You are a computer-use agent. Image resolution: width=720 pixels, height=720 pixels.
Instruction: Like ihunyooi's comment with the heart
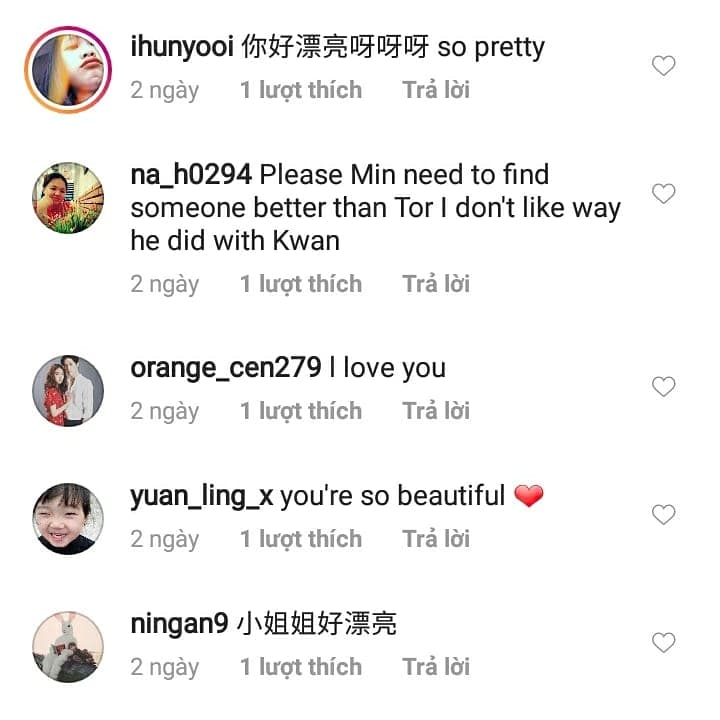point(663,66)
